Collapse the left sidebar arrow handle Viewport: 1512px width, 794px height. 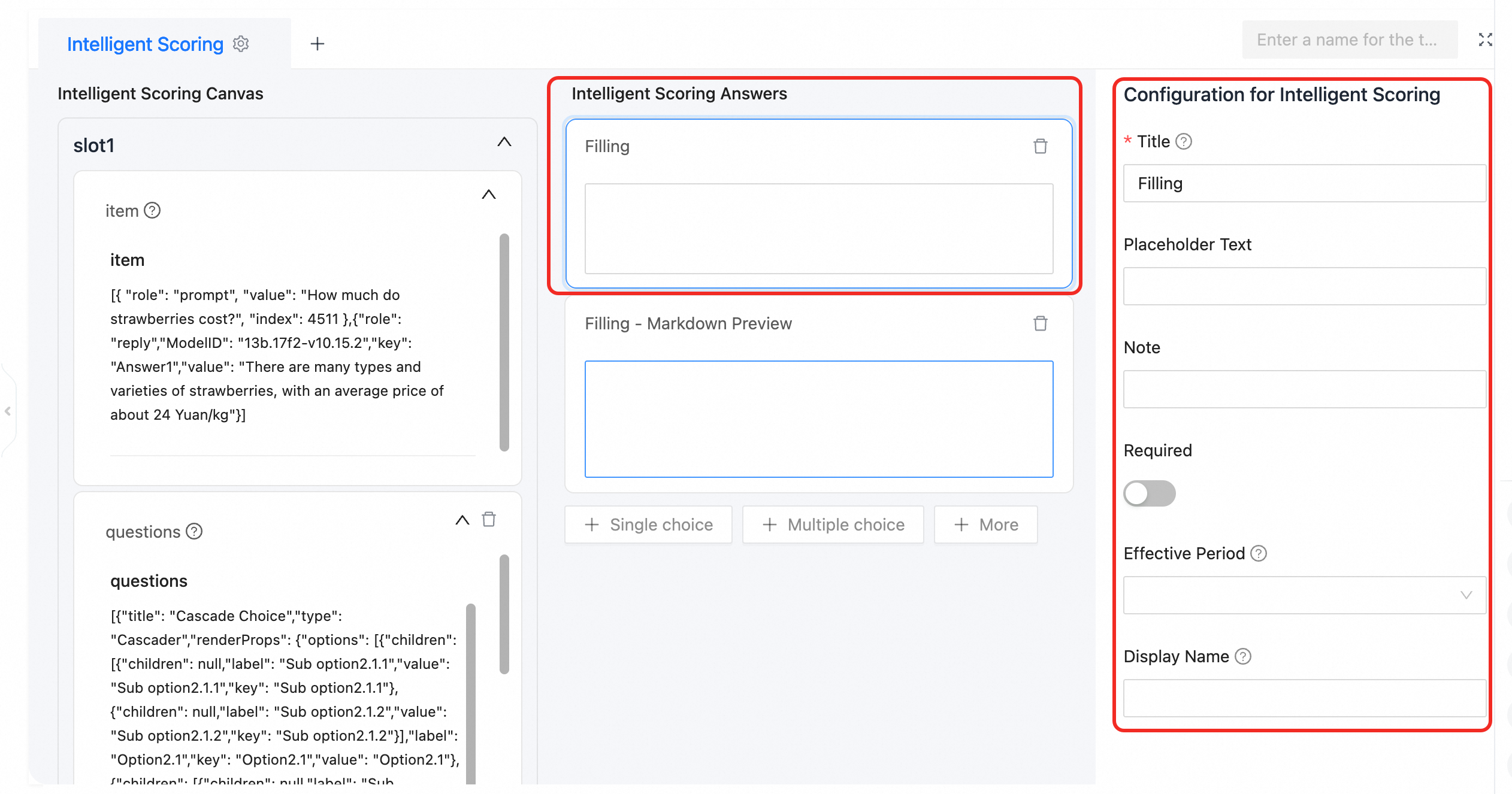(x=8, y=411)
